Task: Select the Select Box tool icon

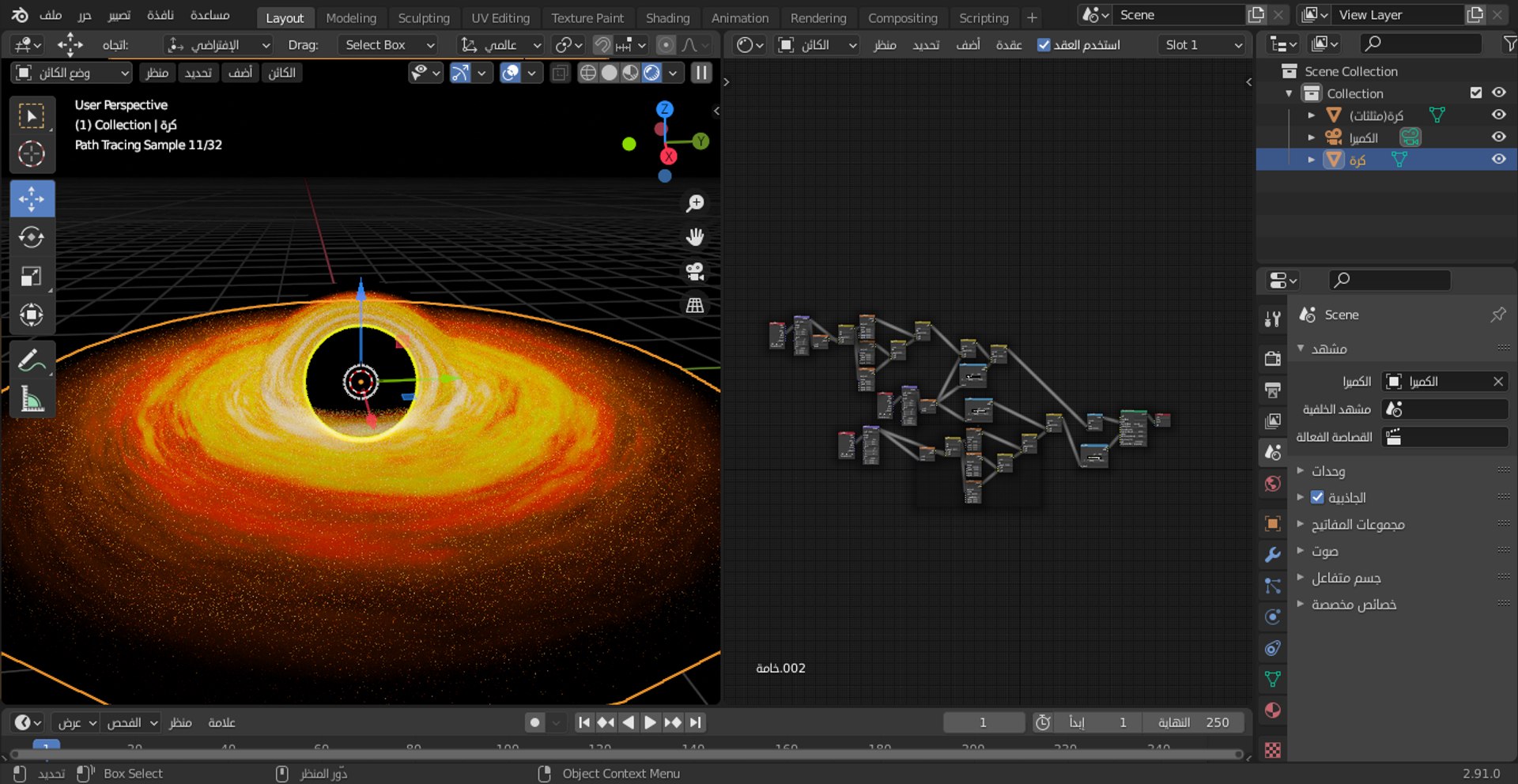Action: point(32,116)
